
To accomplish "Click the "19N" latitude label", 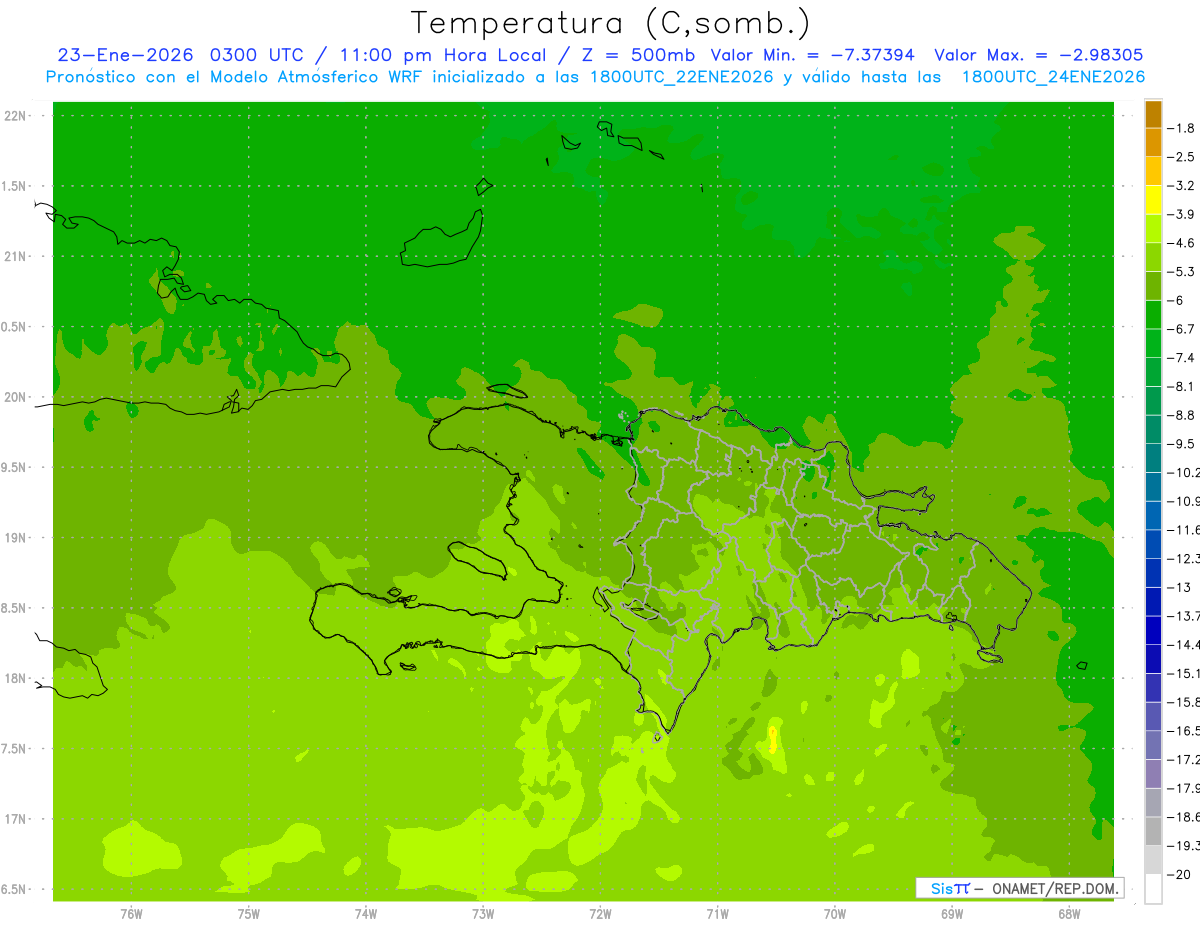I will pos(16,538).
